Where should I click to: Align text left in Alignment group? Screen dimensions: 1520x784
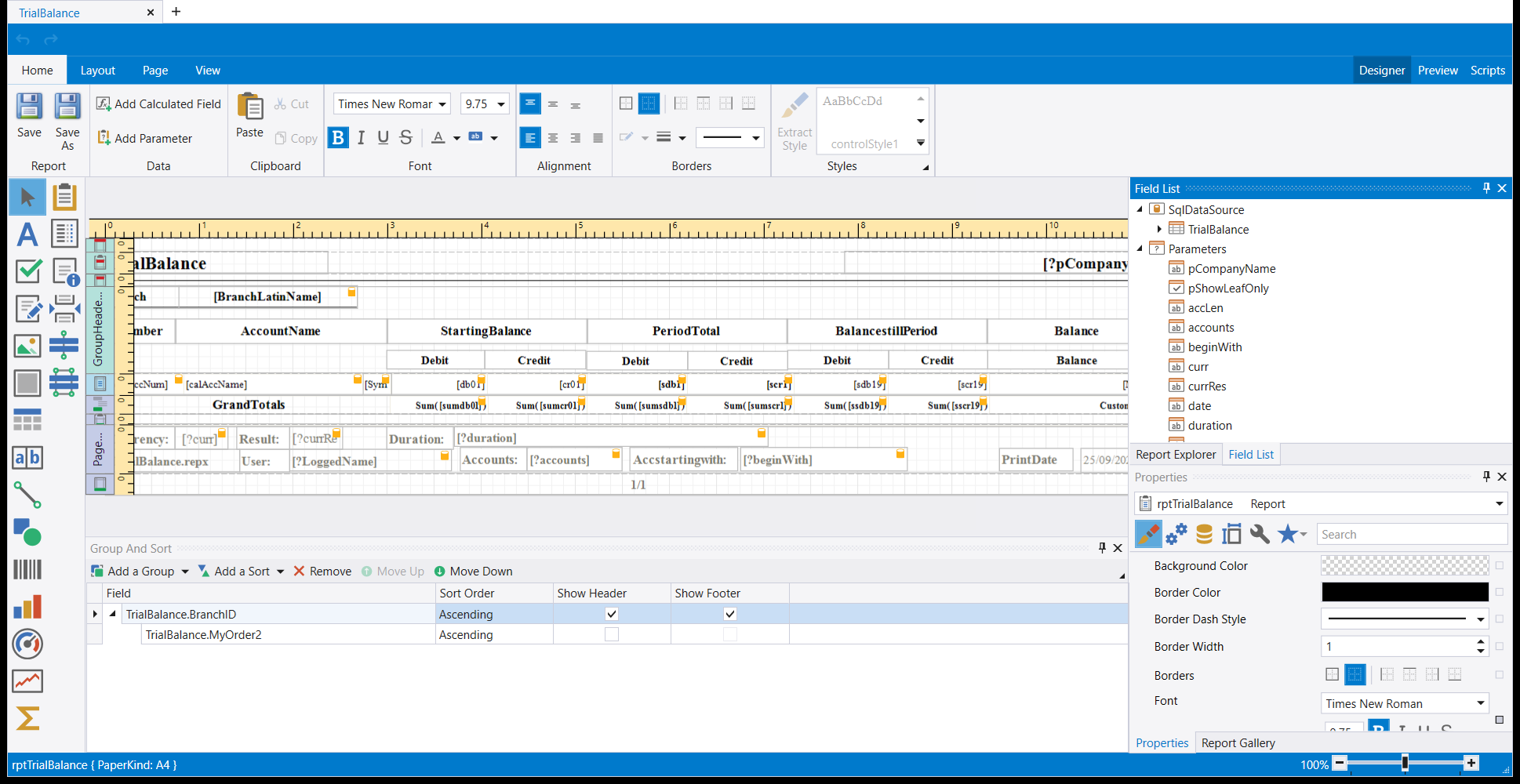(530, 138)
